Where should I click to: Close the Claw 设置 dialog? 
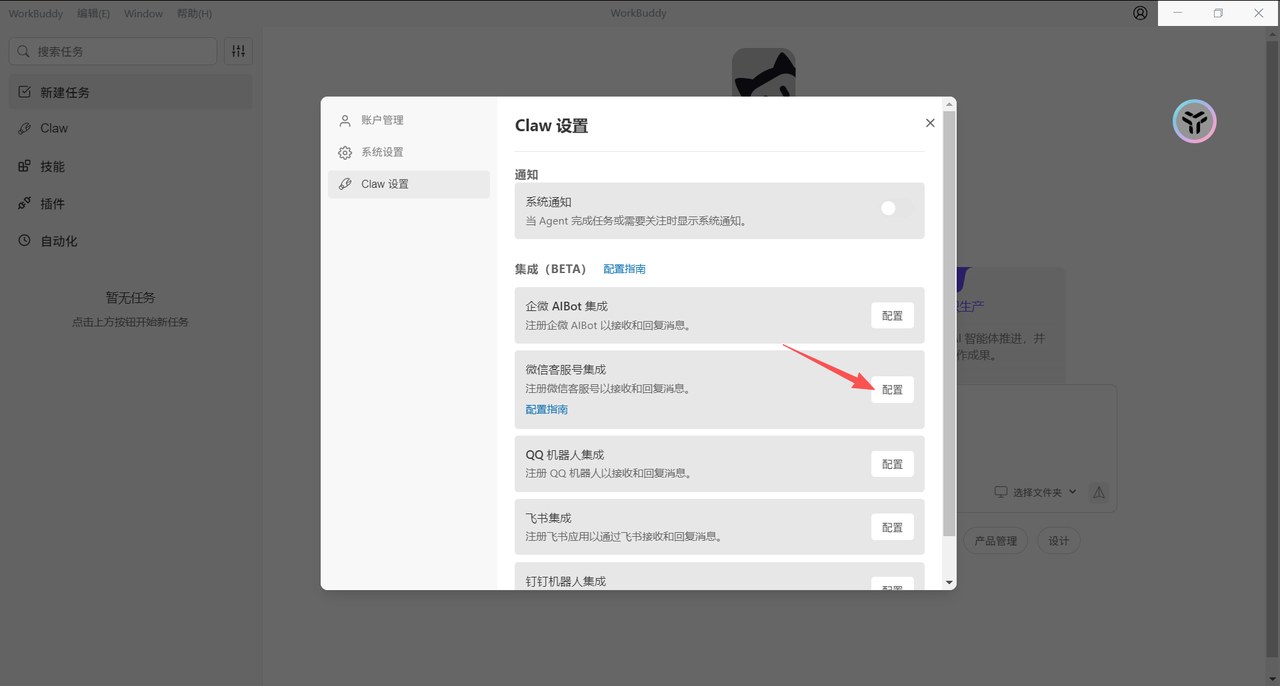point(930,123)
